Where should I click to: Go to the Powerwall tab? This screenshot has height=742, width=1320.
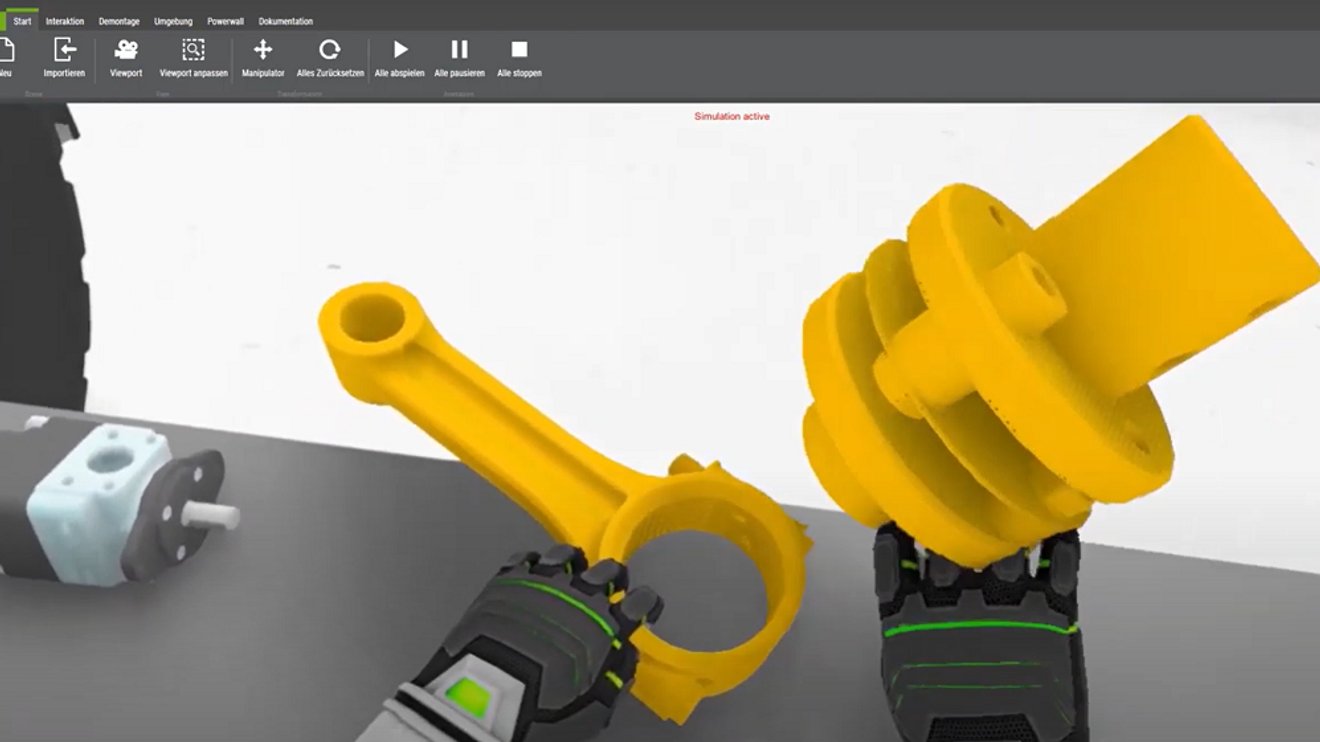(x=225, y=21)
